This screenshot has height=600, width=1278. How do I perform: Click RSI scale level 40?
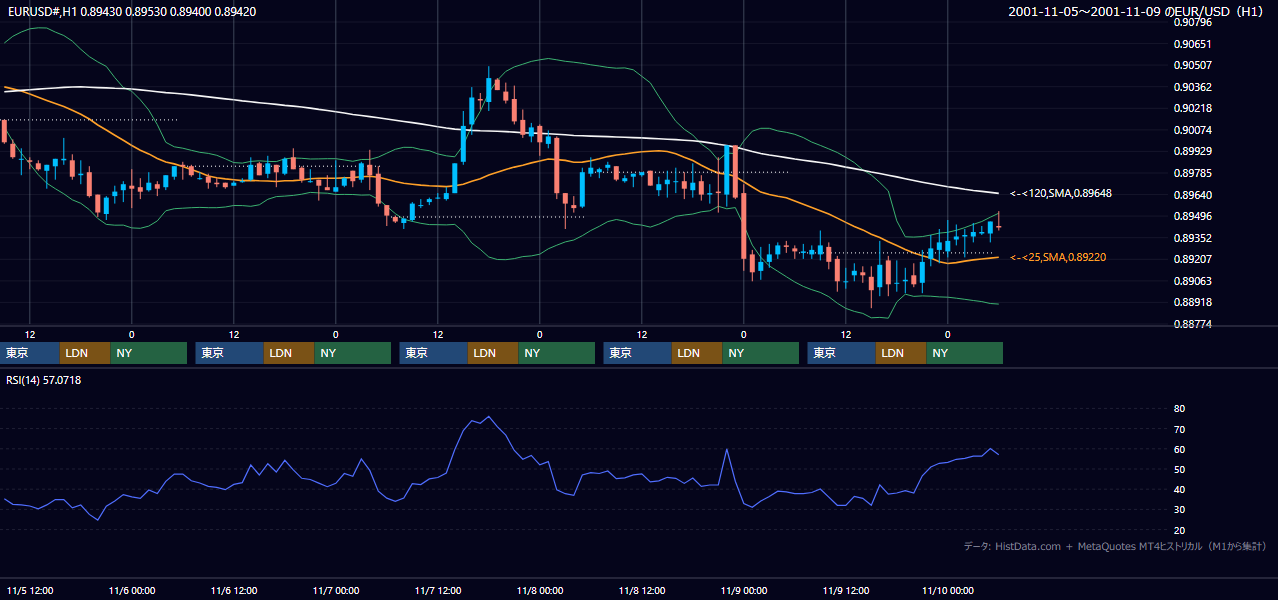click(1179, 490)
